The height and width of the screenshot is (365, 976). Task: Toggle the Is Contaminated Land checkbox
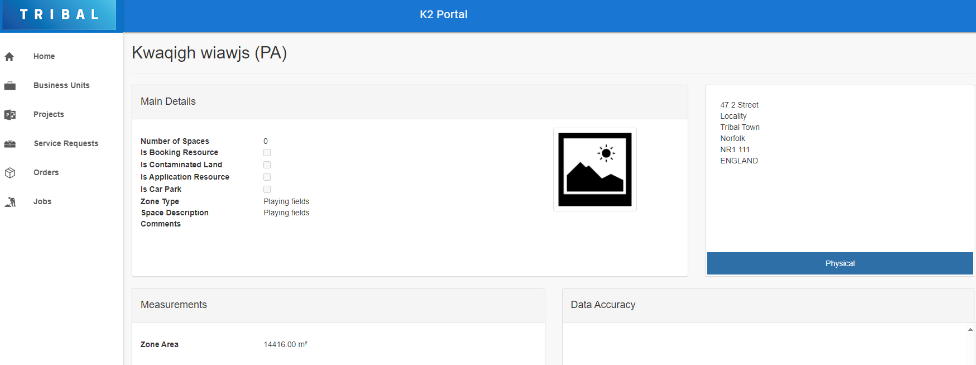tap(267, 165)
